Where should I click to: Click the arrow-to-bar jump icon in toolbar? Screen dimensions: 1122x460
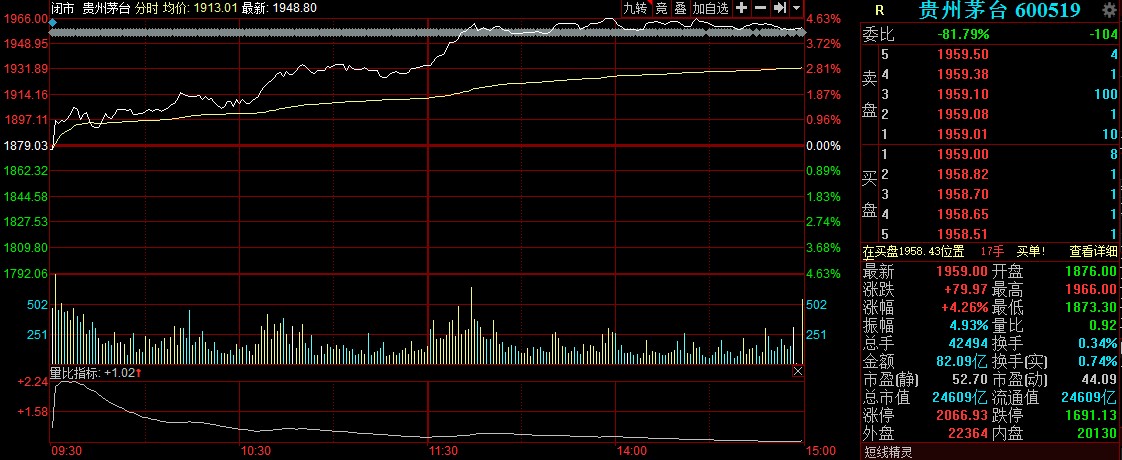[778, 8]
